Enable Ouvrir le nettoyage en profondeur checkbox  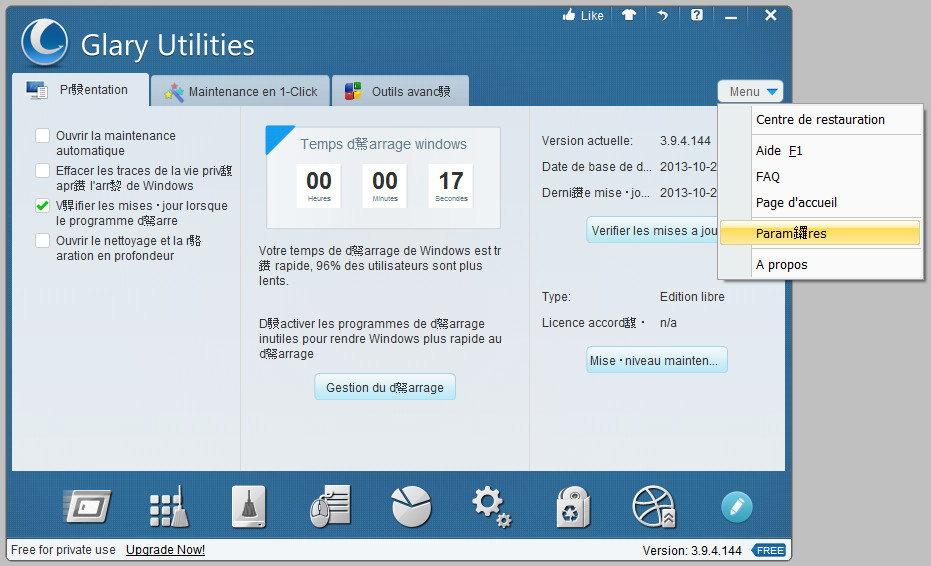click(x=42, y=241)
